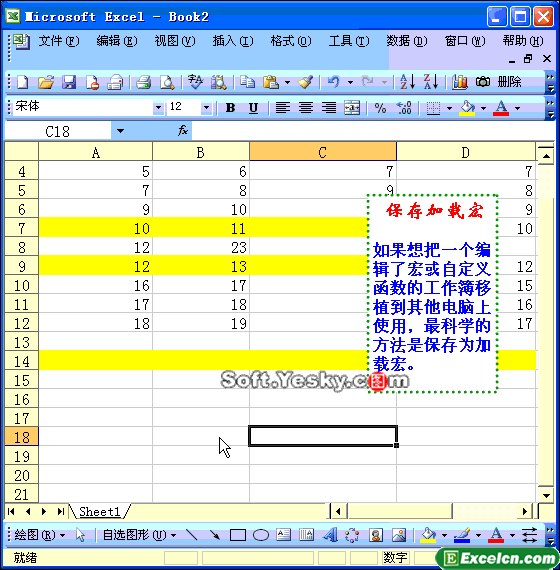Toggle bold formatting
560x570 pixels.
230,108
